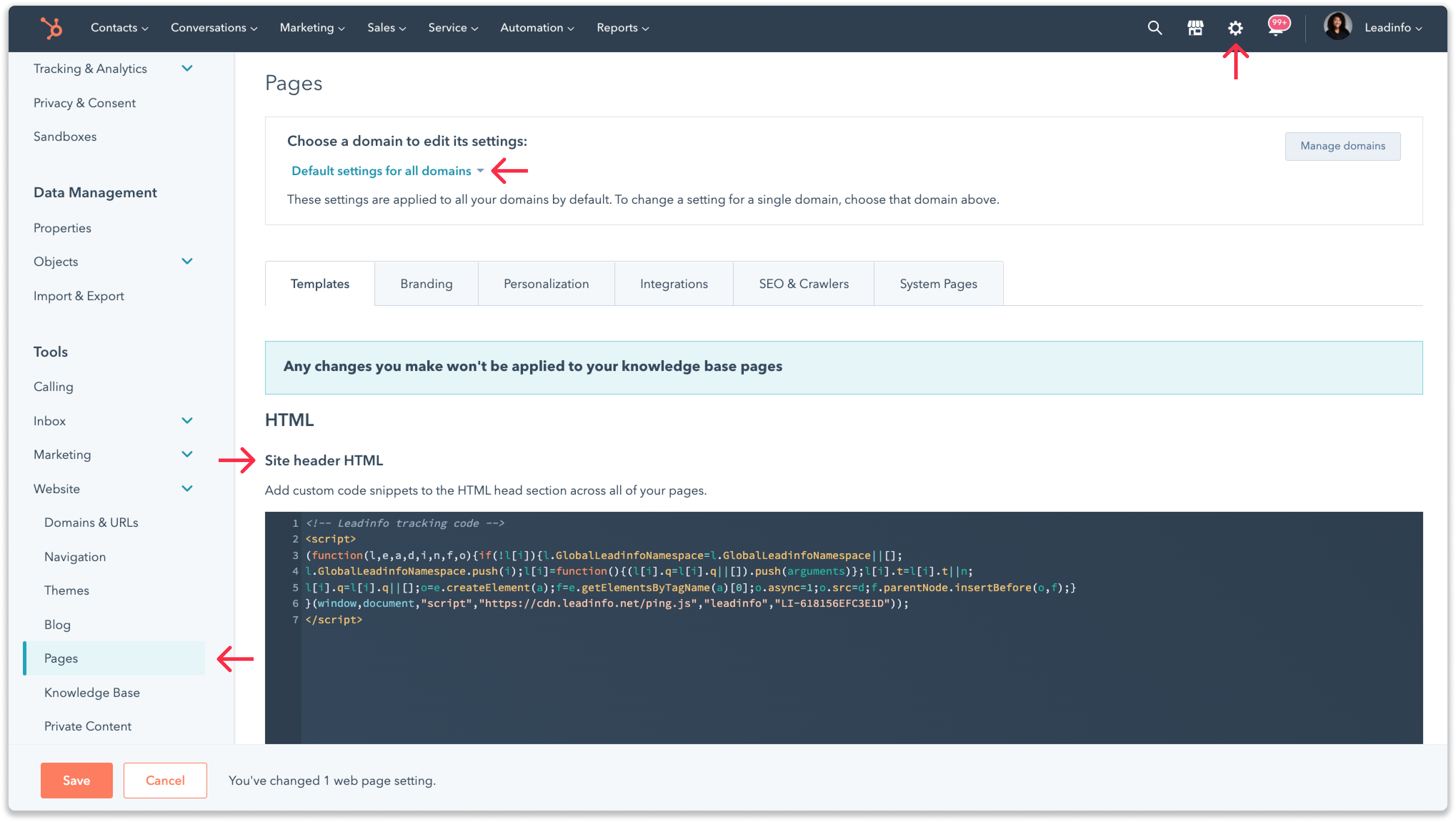Image resolution: width=1456 pixels, height=822 pixels.
Task: Open the Settings gear icon
Action: [1235, 28]
